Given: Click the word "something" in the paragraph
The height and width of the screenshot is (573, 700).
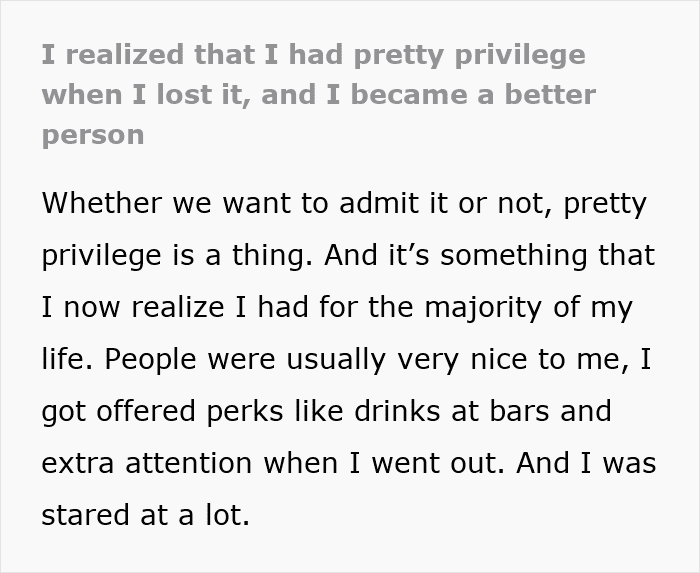Looking at the screenshot, I should pyautogui.click(x=526, y=254).
